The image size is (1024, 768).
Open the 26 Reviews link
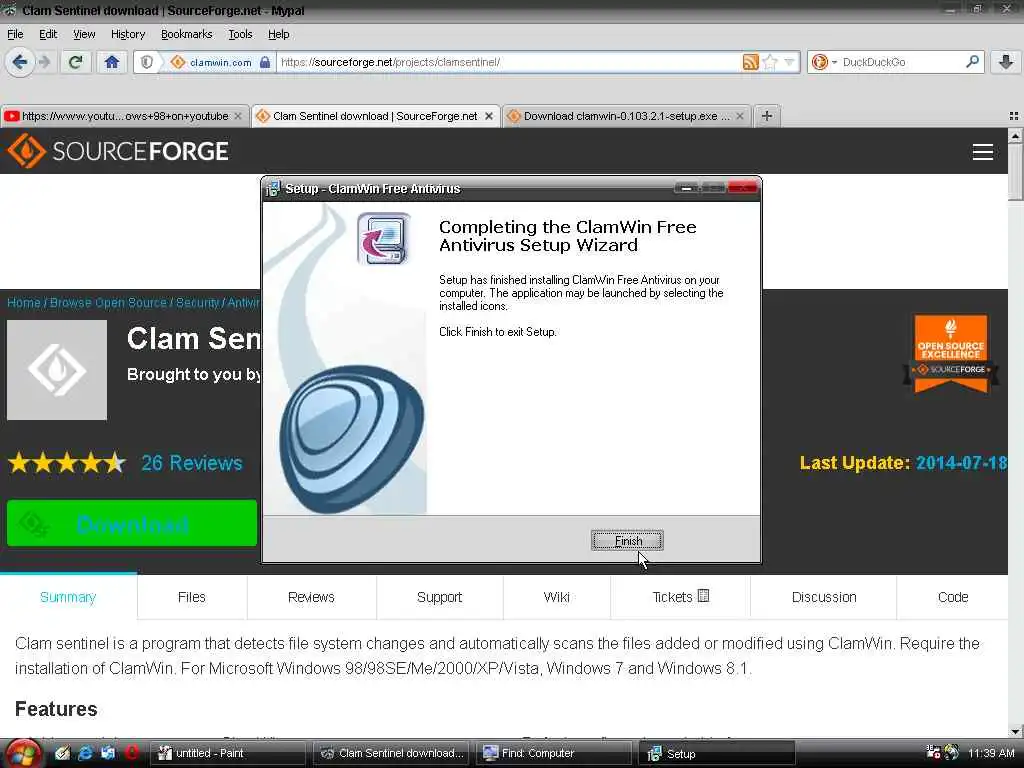192,462
